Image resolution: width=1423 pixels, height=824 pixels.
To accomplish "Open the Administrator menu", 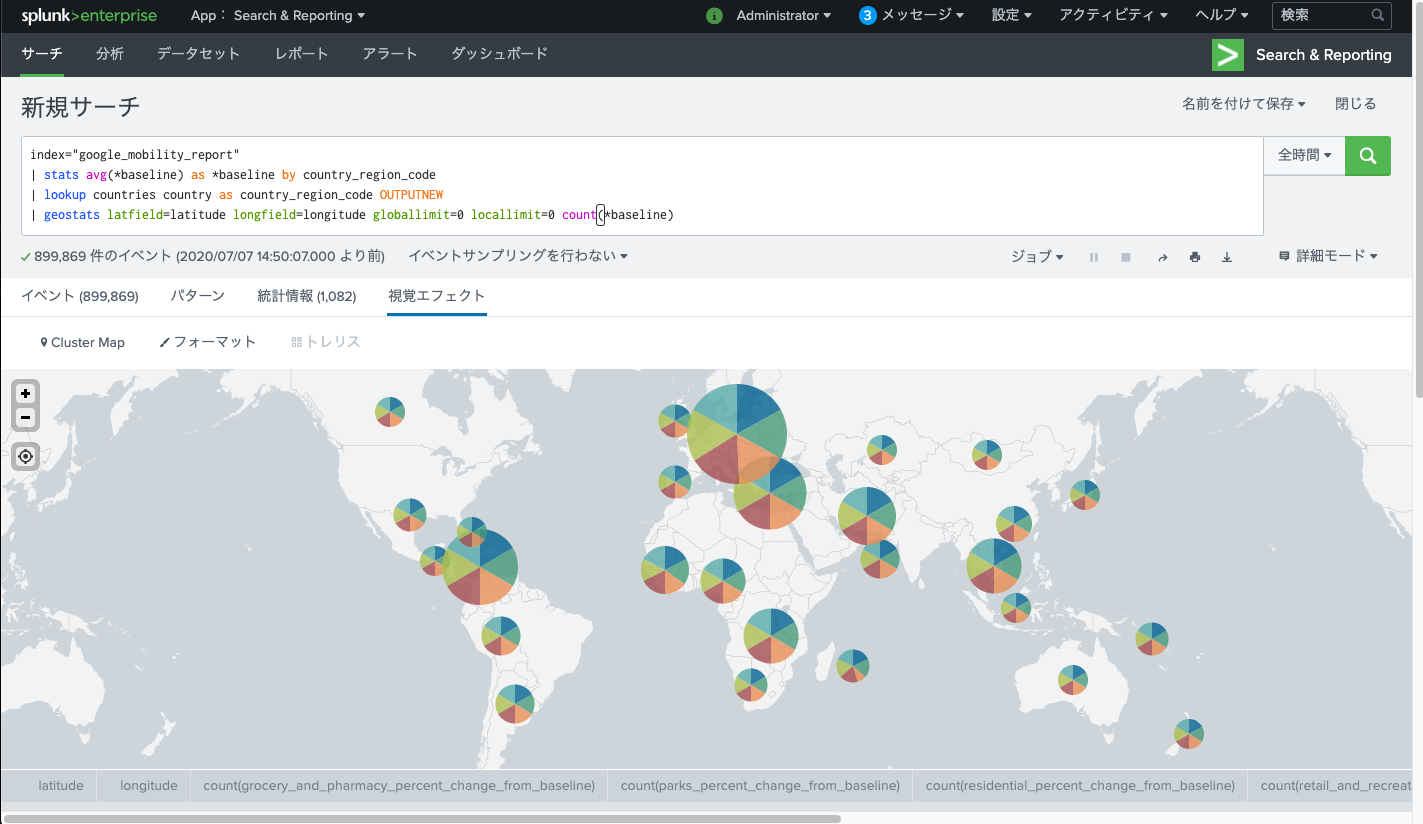I will [784, 16].
